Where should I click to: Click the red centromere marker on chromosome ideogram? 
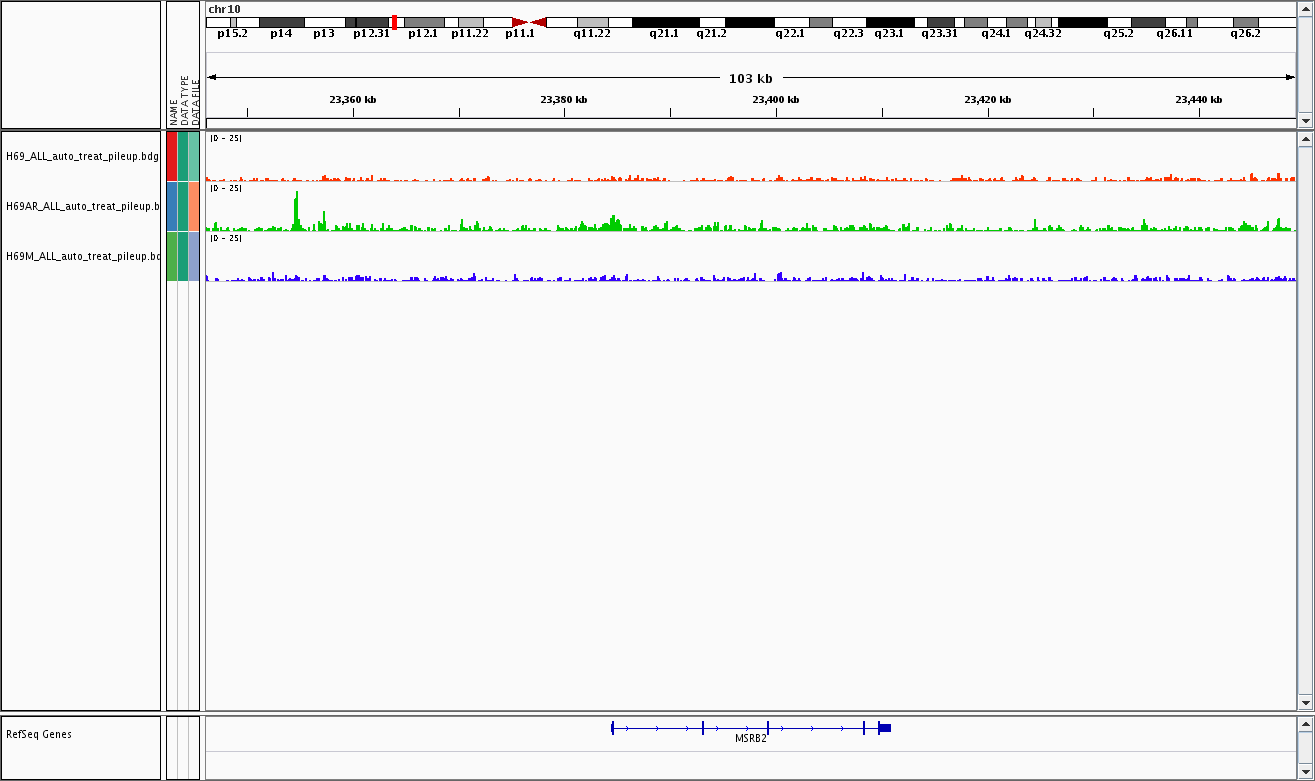point(529,22)
